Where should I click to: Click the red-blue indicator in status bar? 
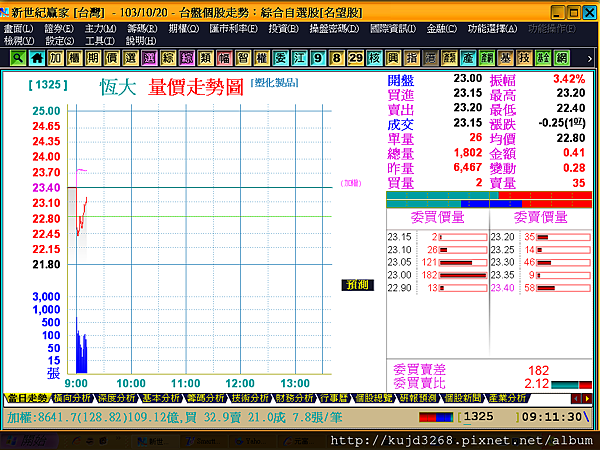[x=436, y=417]
